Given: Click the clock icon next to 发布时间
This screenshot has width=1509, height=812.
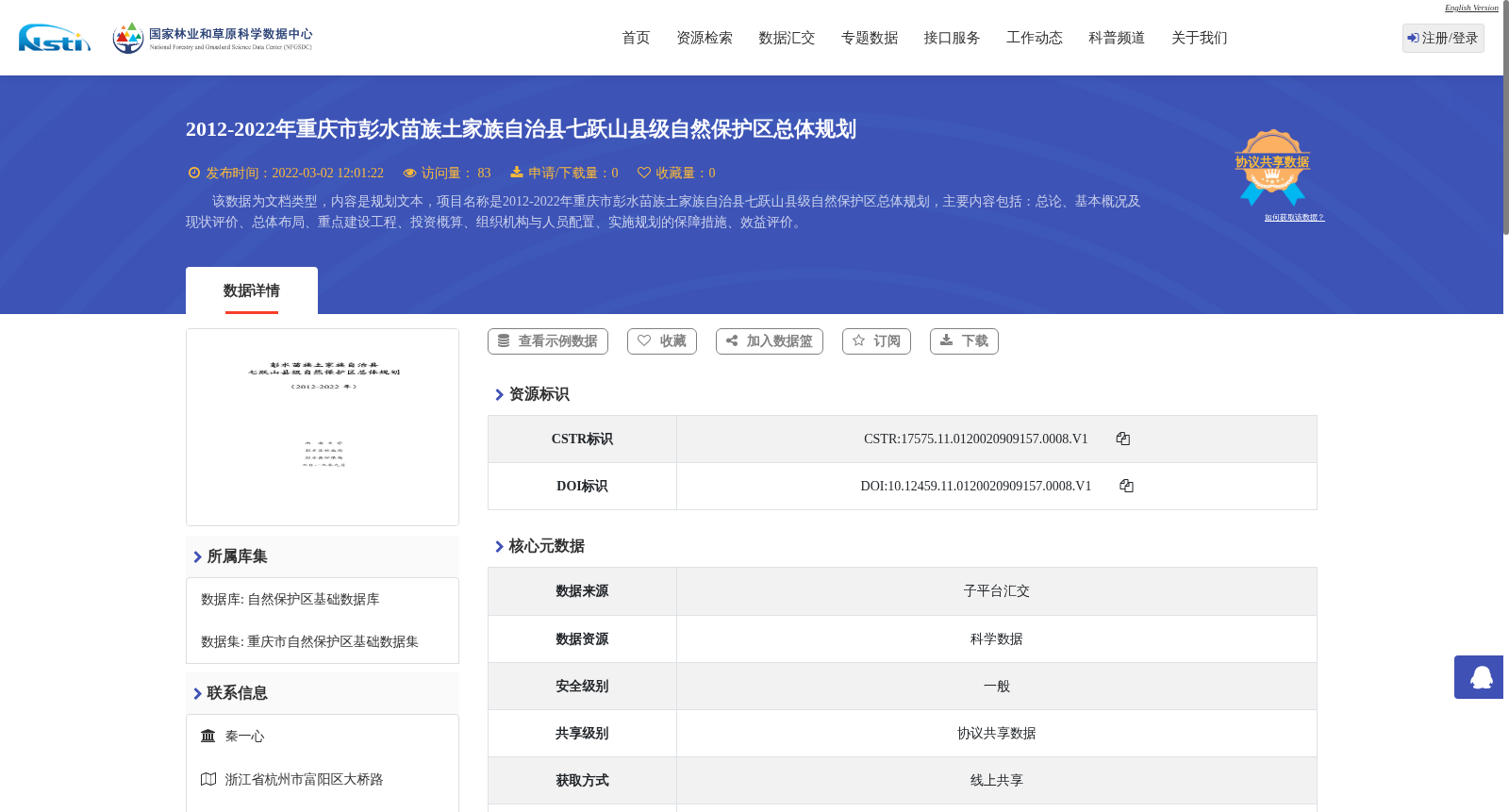Looking at the screenshot, I should [x=194, y=173].
